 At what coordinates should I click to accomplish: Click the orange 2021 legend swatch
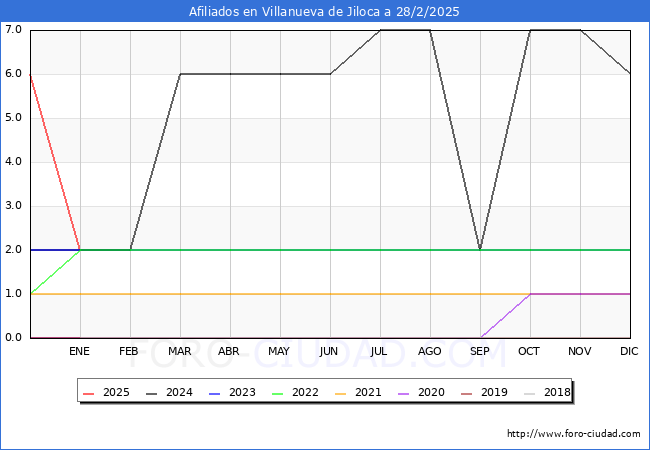(341, 393)
